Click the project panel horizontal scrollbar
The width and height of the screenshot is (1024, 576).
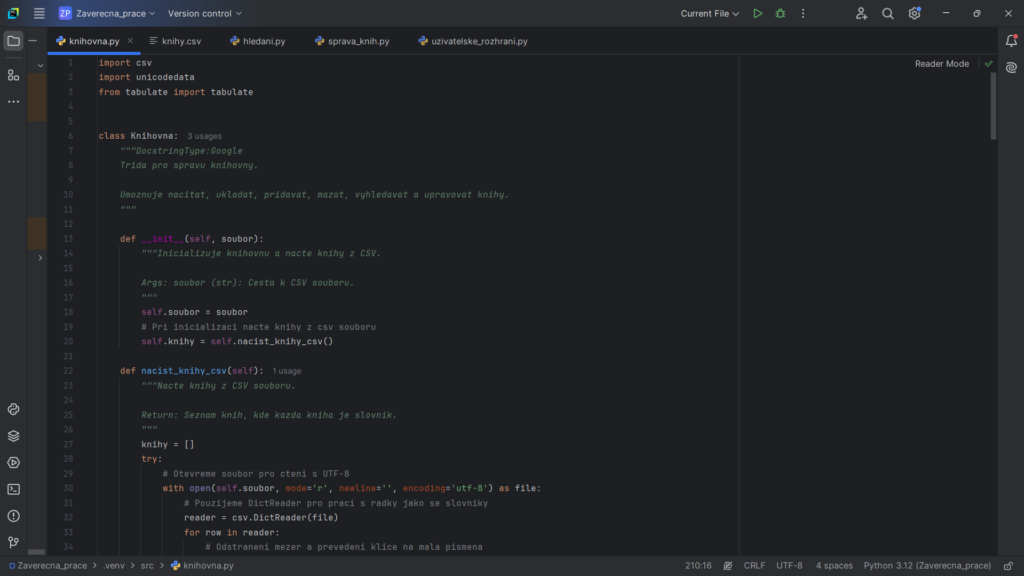[x=37, y=552]
